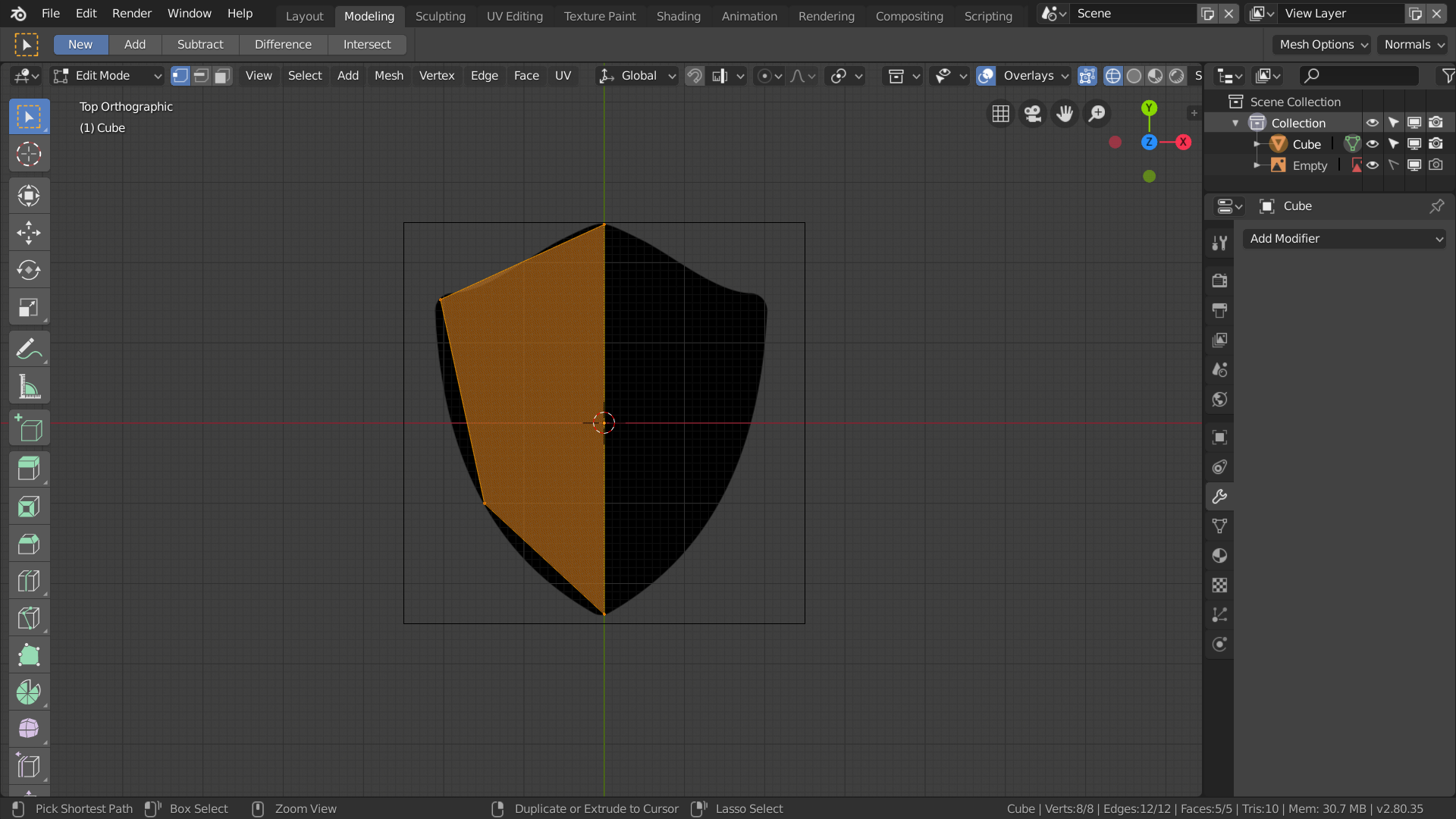Toggle orthographic perspective grid gizmo
The width and height of the screenshot is (1456, 819).
coord(1001,114)
